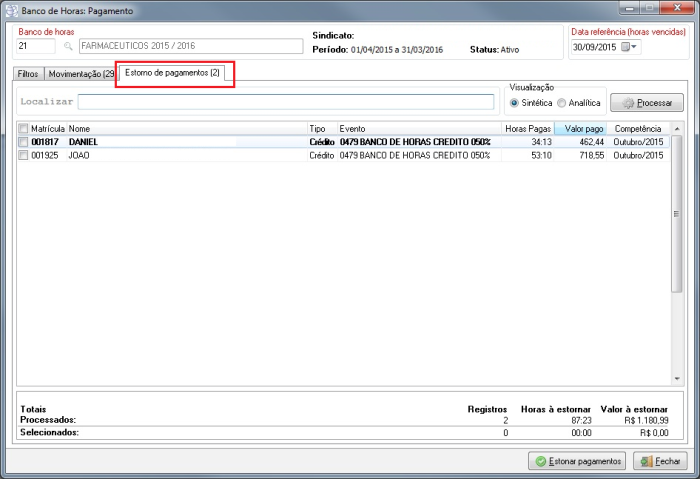Select the Estorno de pagamentos tab
The width and height of the screenshot is (700, 479).
click(x=173, y=74)
